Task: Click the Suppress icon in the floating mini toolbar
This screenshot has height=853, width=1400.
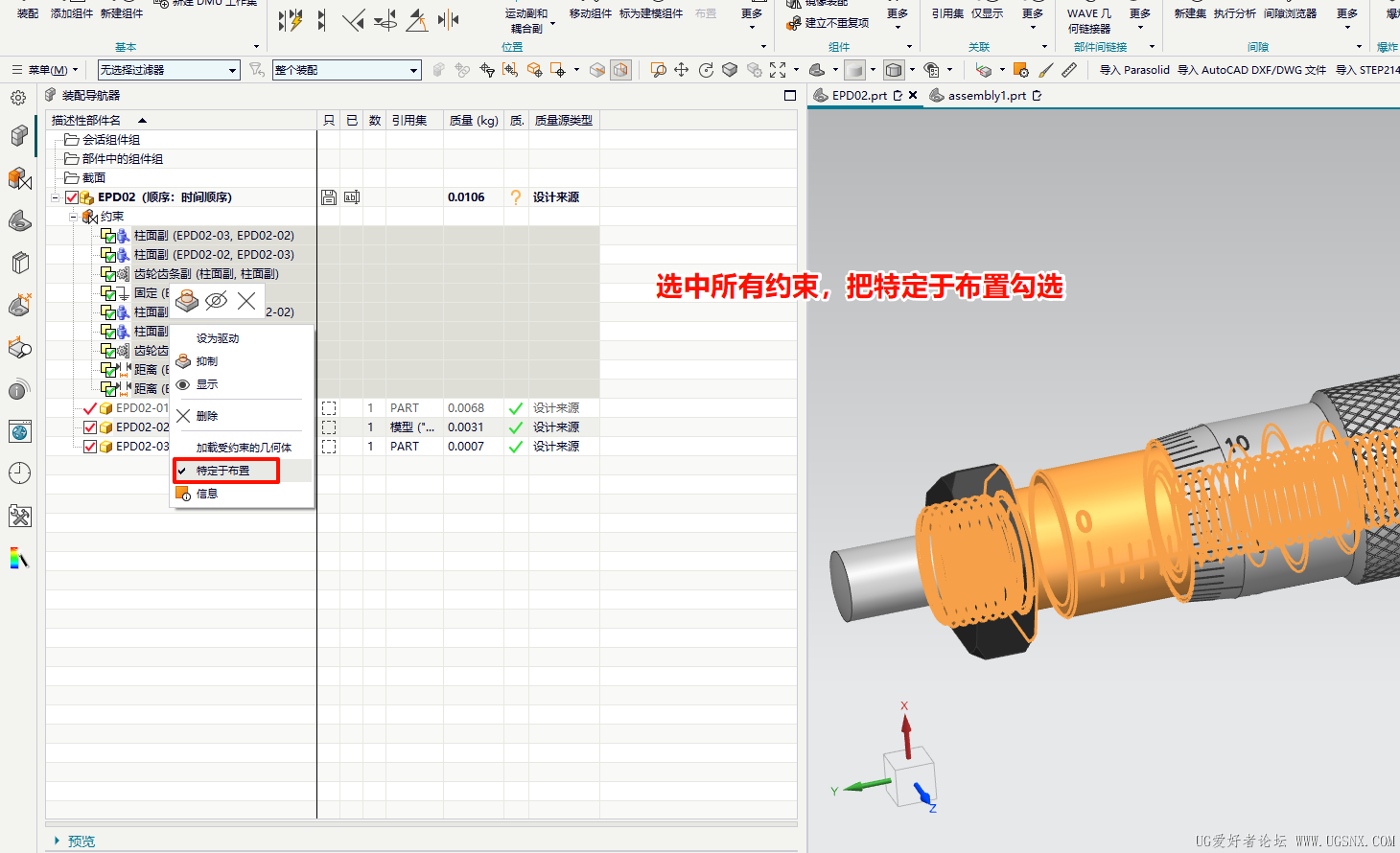Action: click(187, 301)
